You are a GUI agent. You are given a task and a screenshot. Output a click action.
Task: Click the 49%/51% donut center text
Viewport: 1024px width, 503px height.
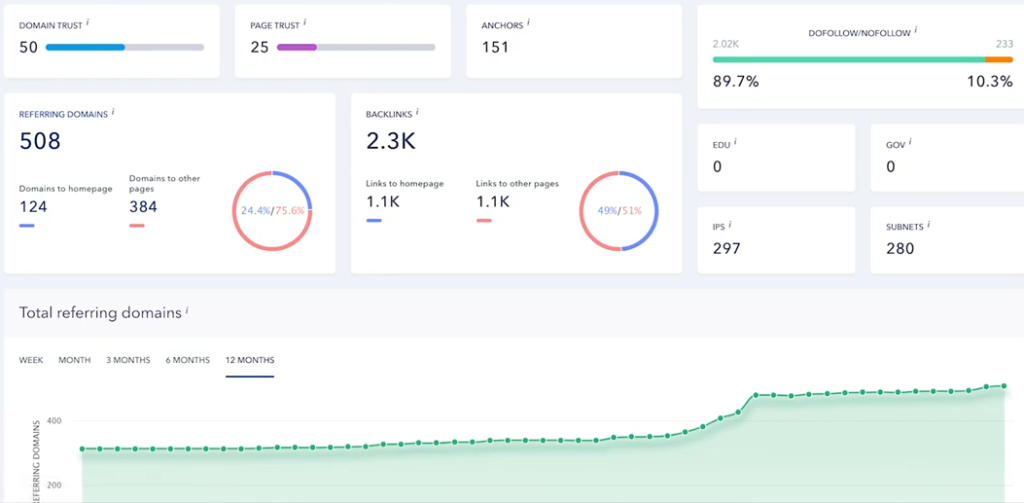click(619, 211)
